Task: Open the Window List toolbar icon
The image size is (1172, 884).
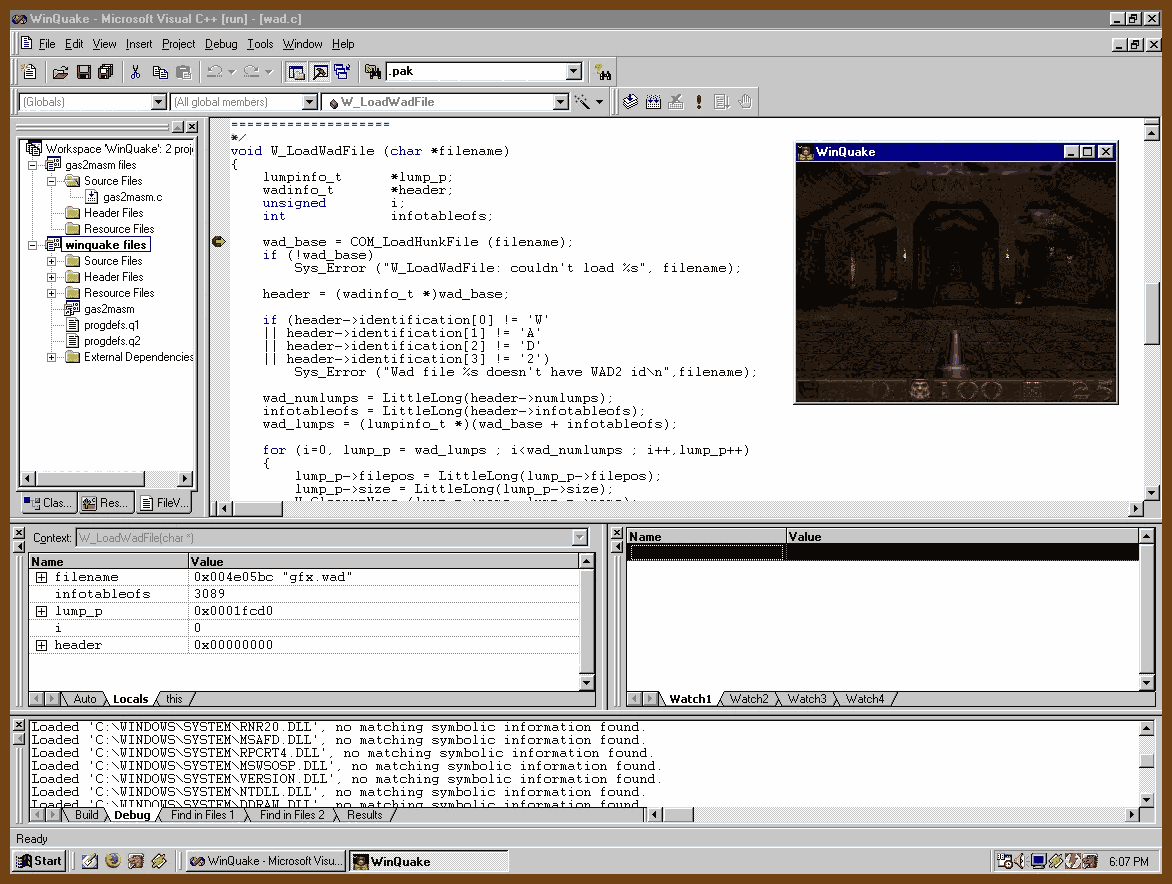Action: [342, 72]
